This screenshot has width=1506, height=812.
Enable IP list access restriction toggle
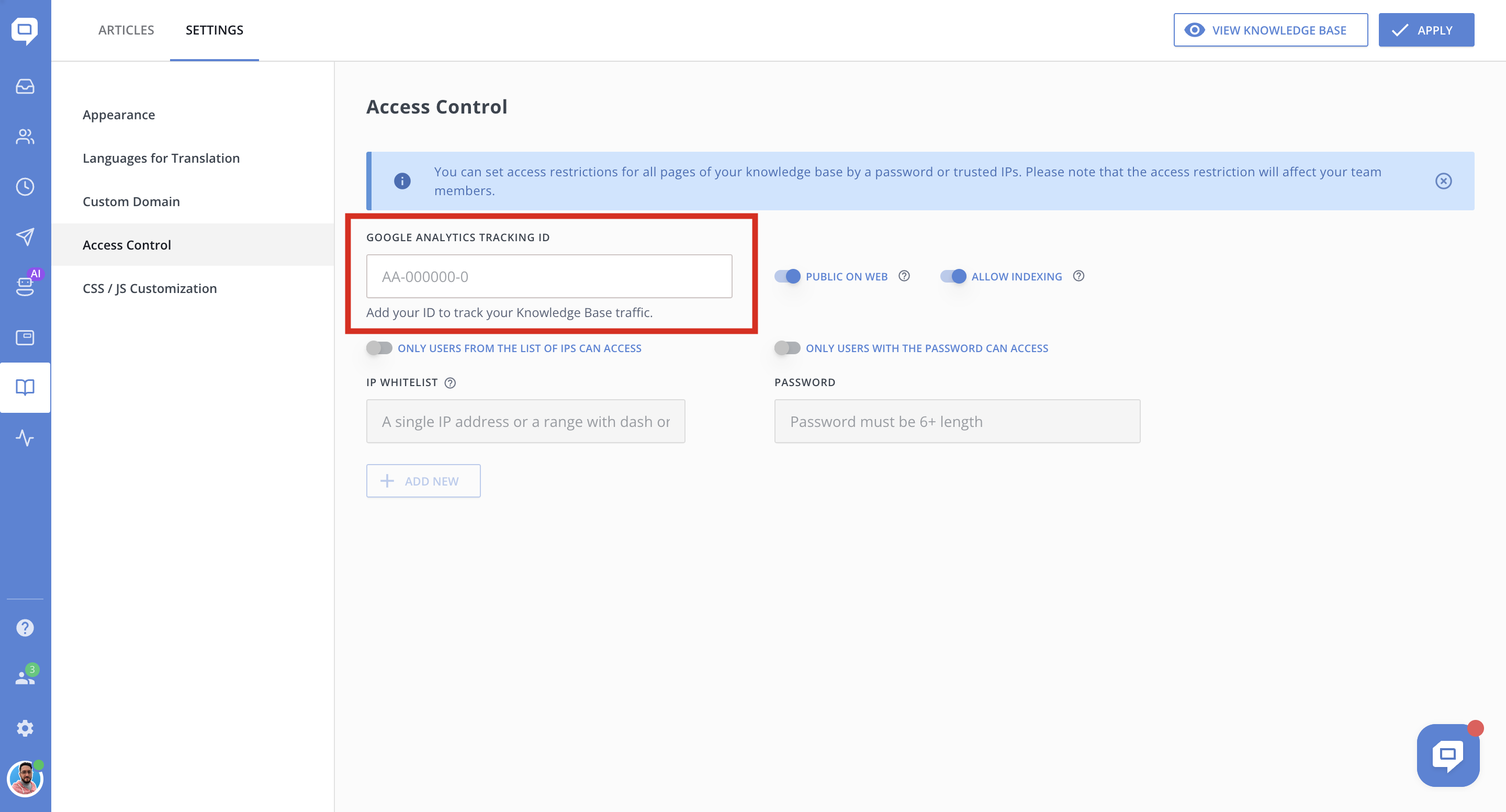click(379, 348)
